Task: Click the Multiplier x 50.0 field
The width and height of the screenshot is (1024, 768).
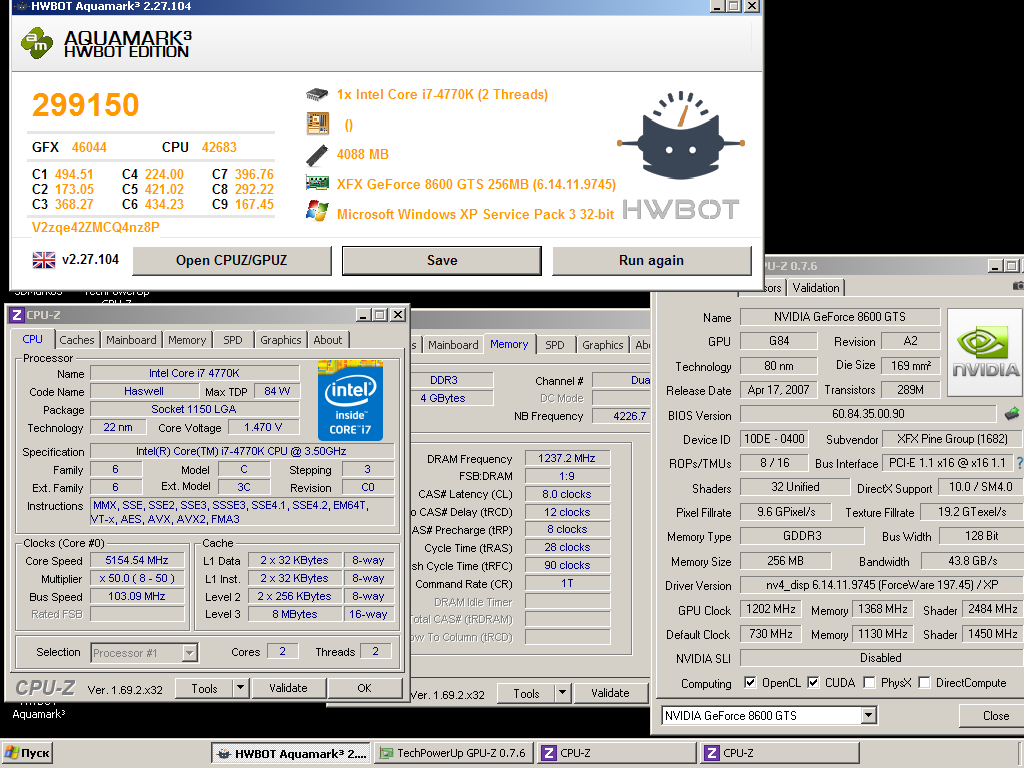Action: [x=137, y=579]
